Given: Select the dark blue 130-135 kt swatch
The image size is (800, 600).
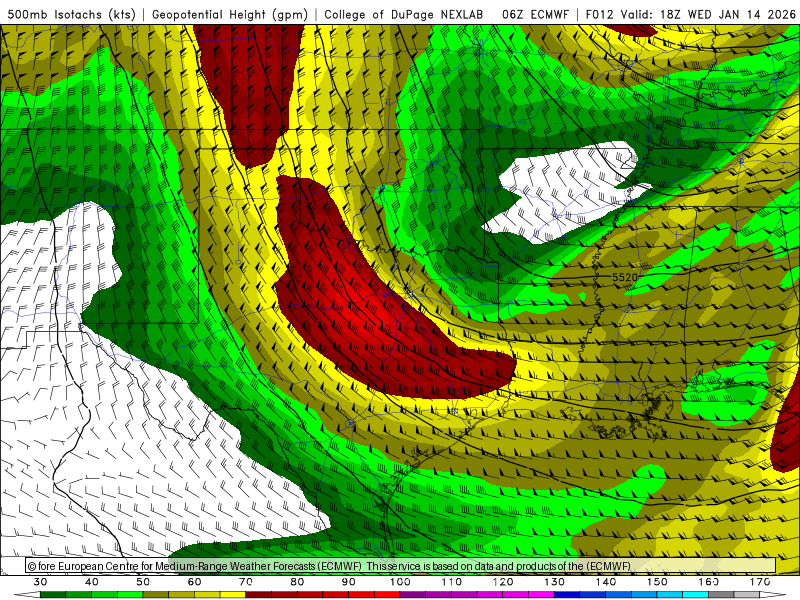Looking at the screenshot, I should (x=567, y=594).
